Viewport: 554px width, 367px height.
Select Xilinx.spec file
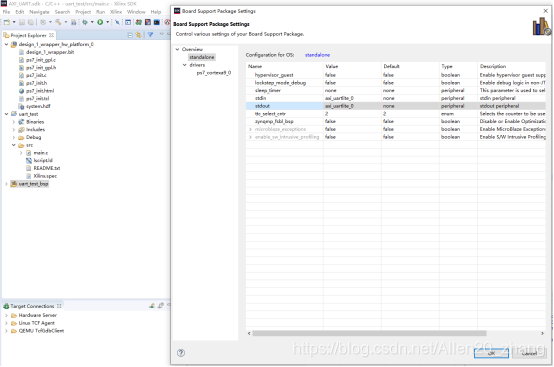[45, 176]
